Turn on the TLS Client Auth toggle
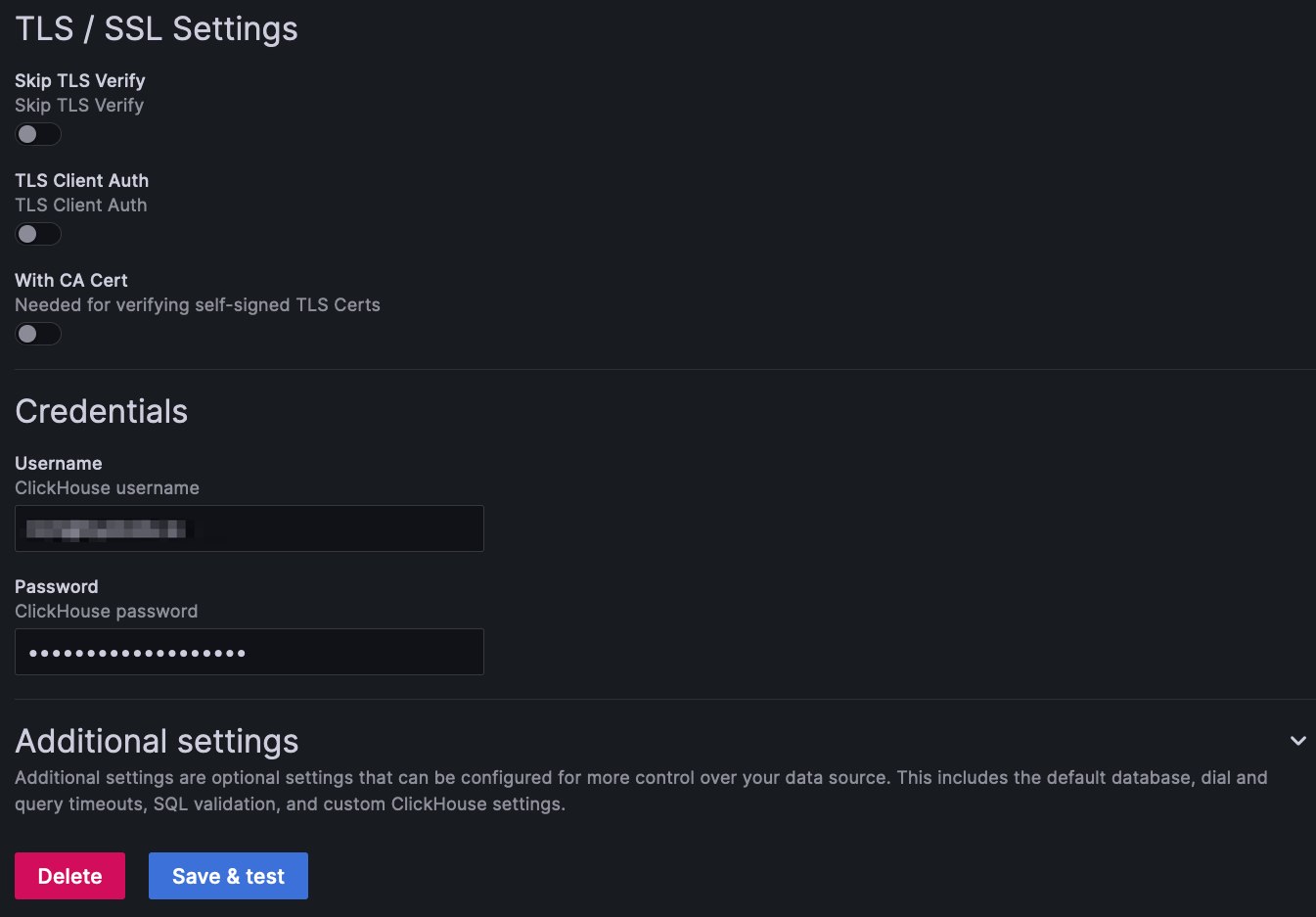1316x917 pixels. click(38, 234)
